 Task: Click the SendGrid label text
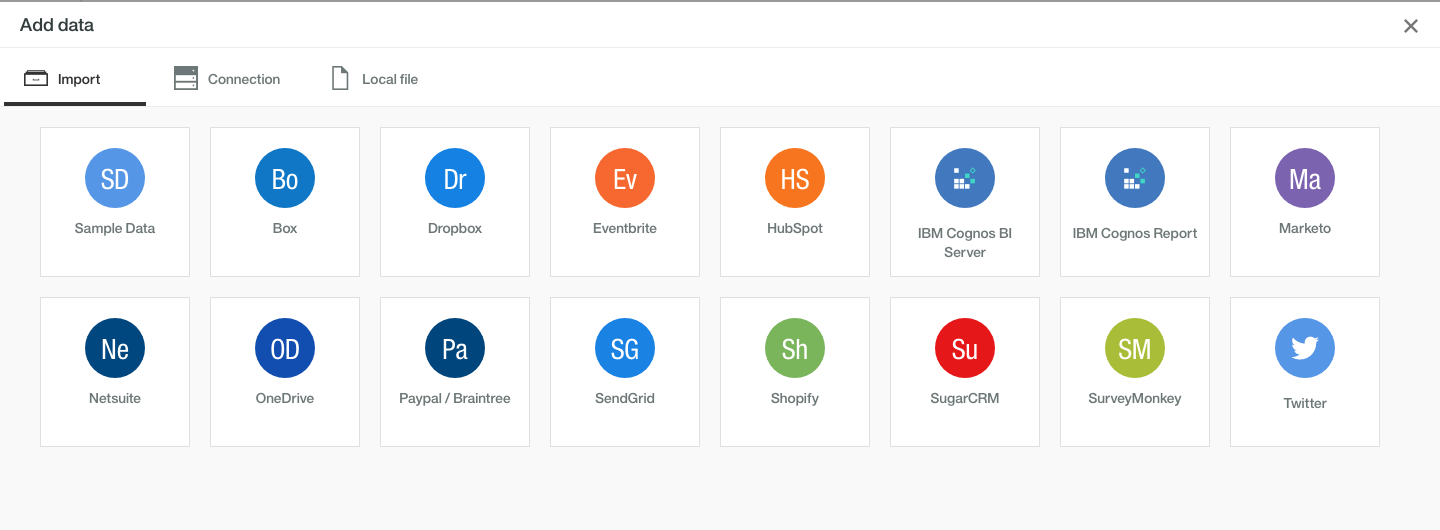pyautogui.click(x=625, y=398)
